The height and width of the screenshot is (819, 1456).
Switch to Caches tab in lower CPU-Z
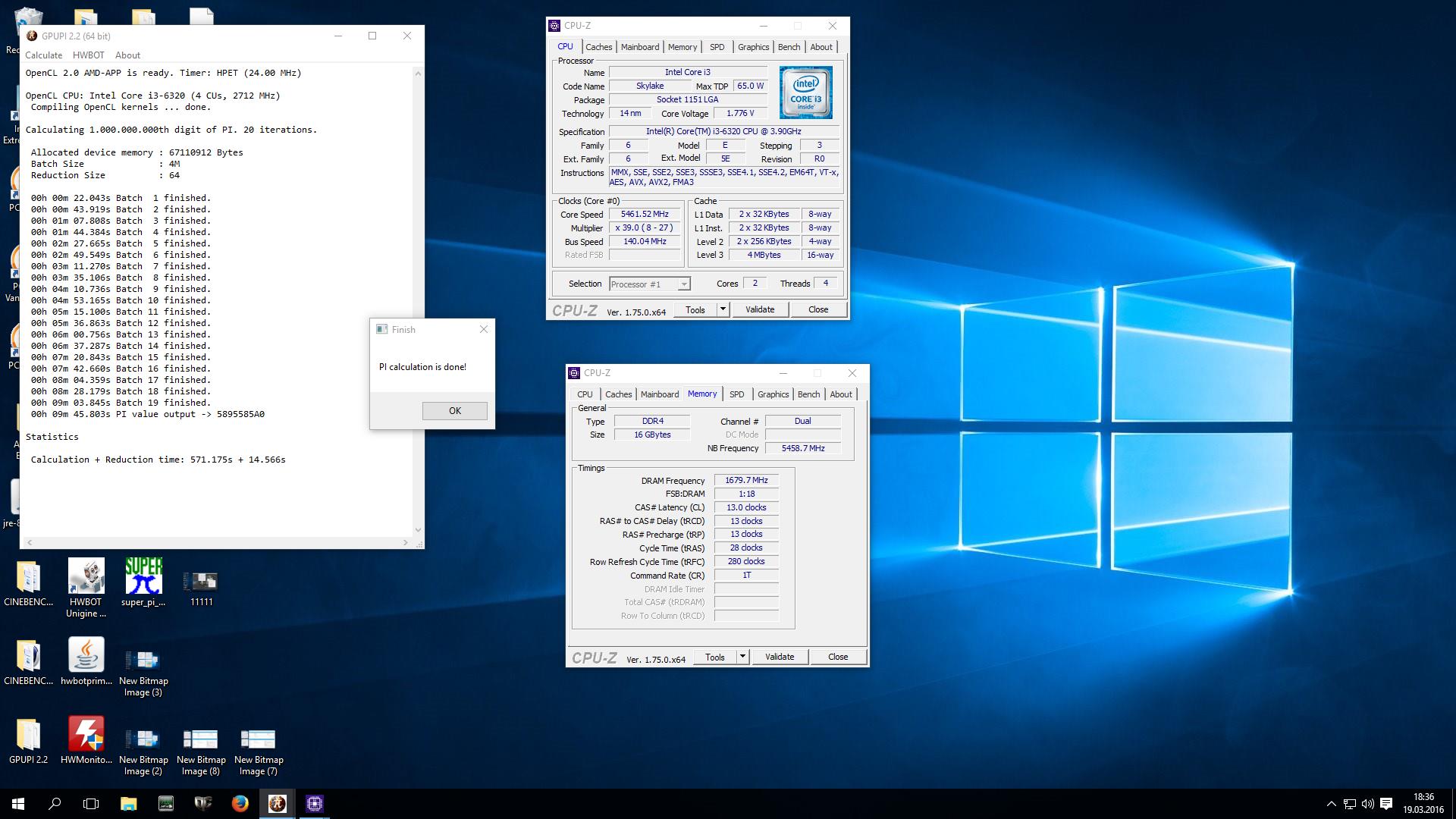pos(618,394)
